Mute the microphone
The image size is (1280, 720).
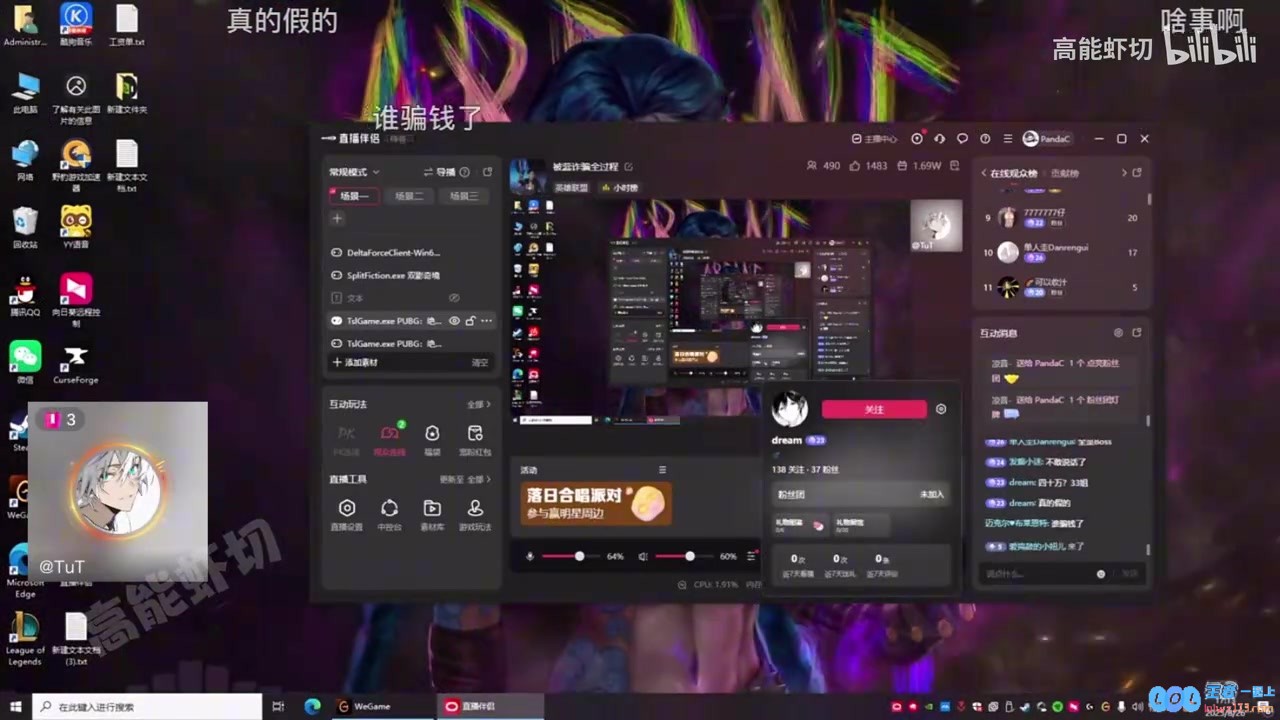[x=530, y=556]
